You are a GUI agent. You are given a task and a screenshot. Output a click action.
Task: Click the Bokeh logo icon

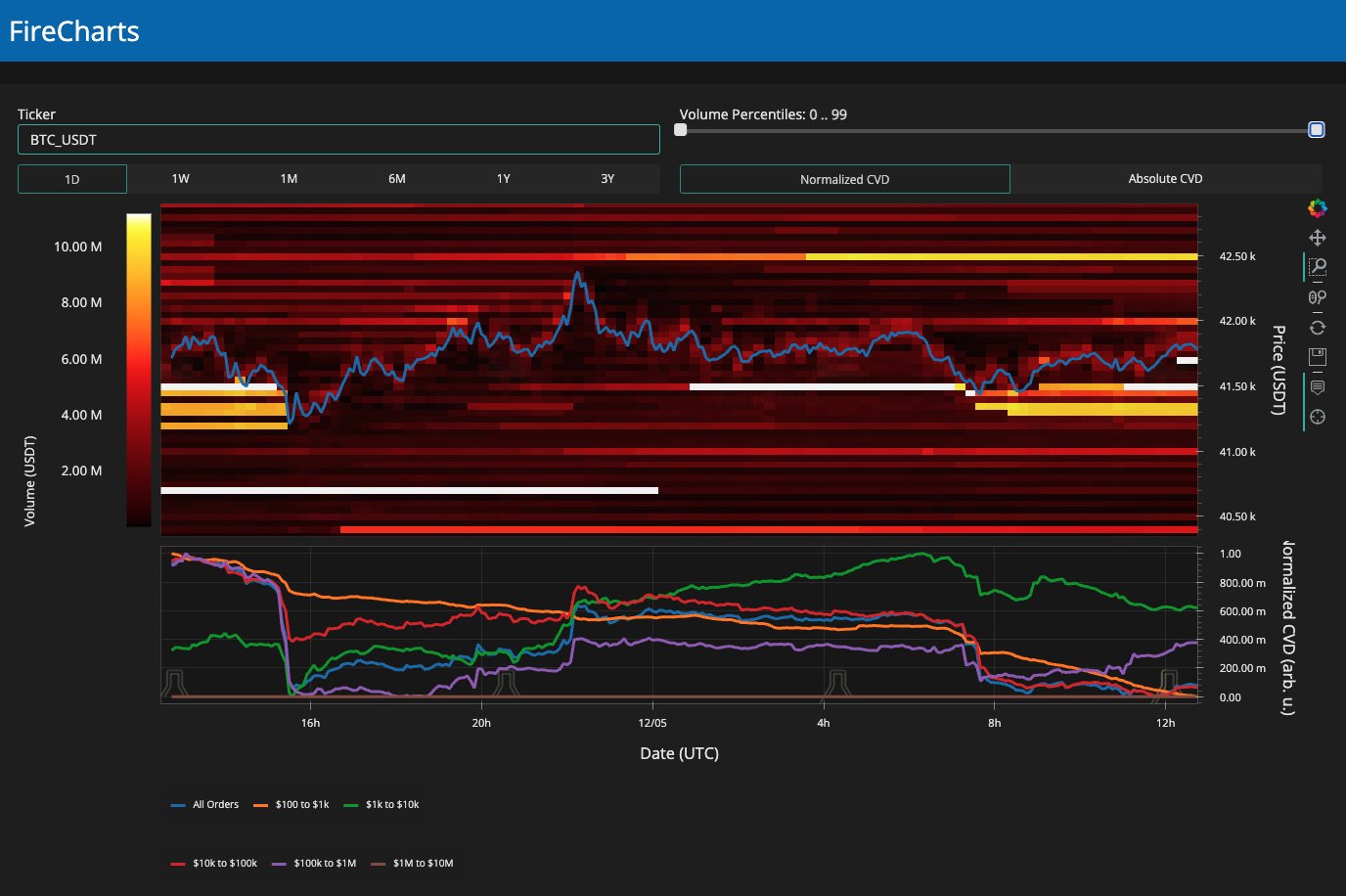1318,207
